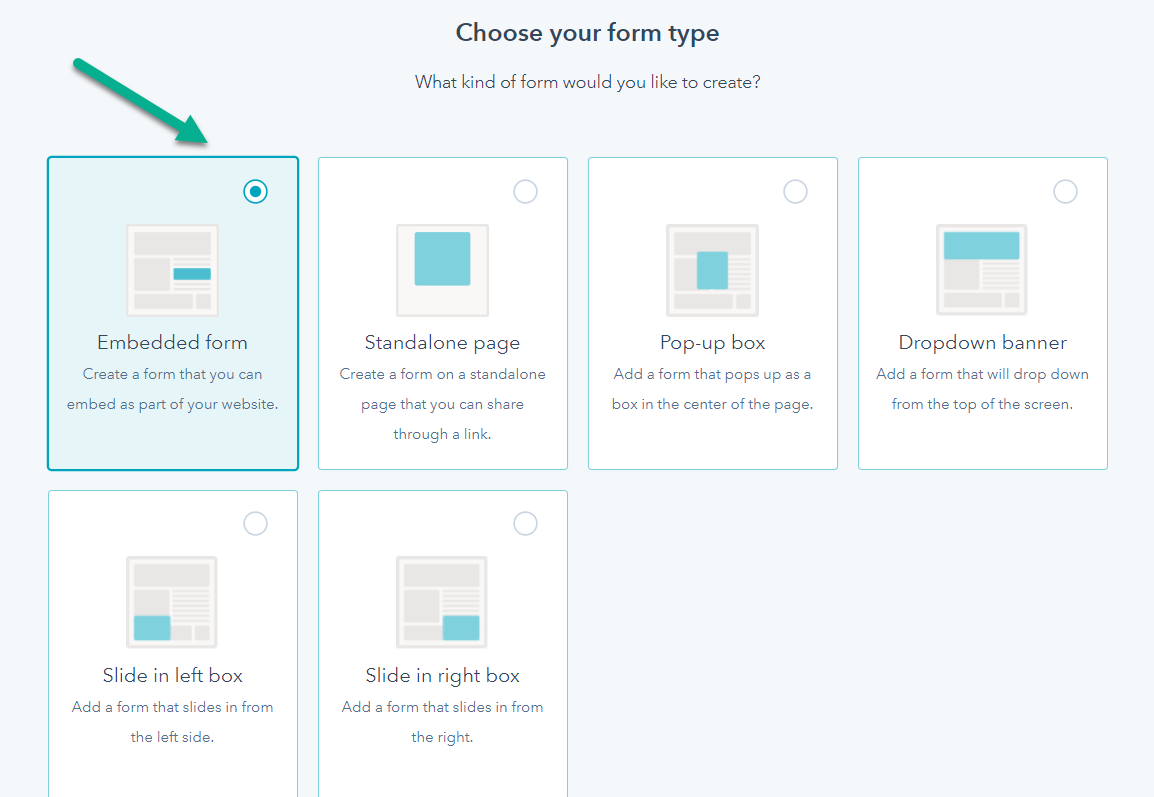This screenshot has width=1154, height=797.
Task: Select the Dropdown banner radio button
Action: point(1065,191)
